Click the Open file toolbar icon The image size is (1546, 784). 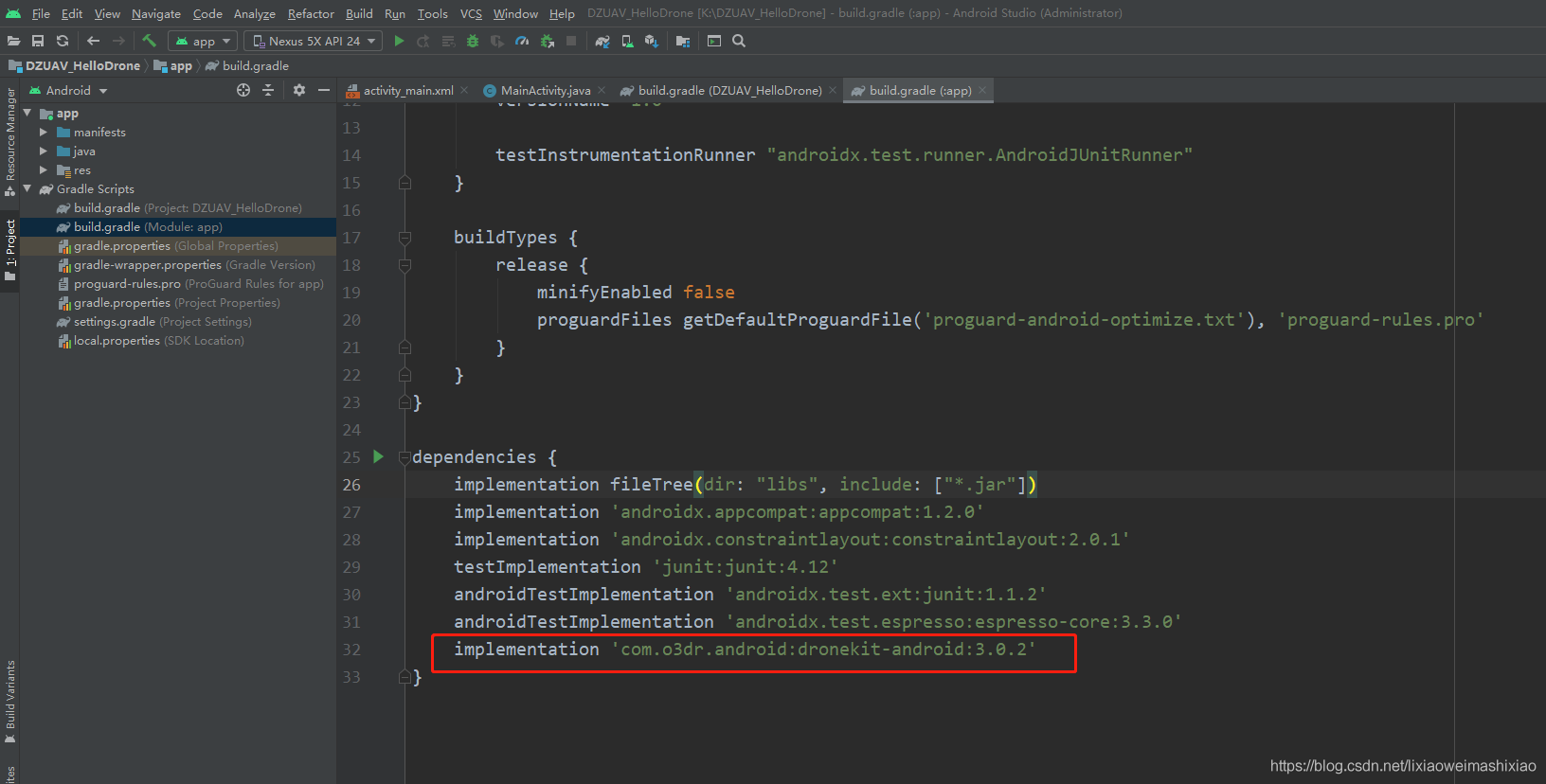pyautogui.click(x=13, y=41)
